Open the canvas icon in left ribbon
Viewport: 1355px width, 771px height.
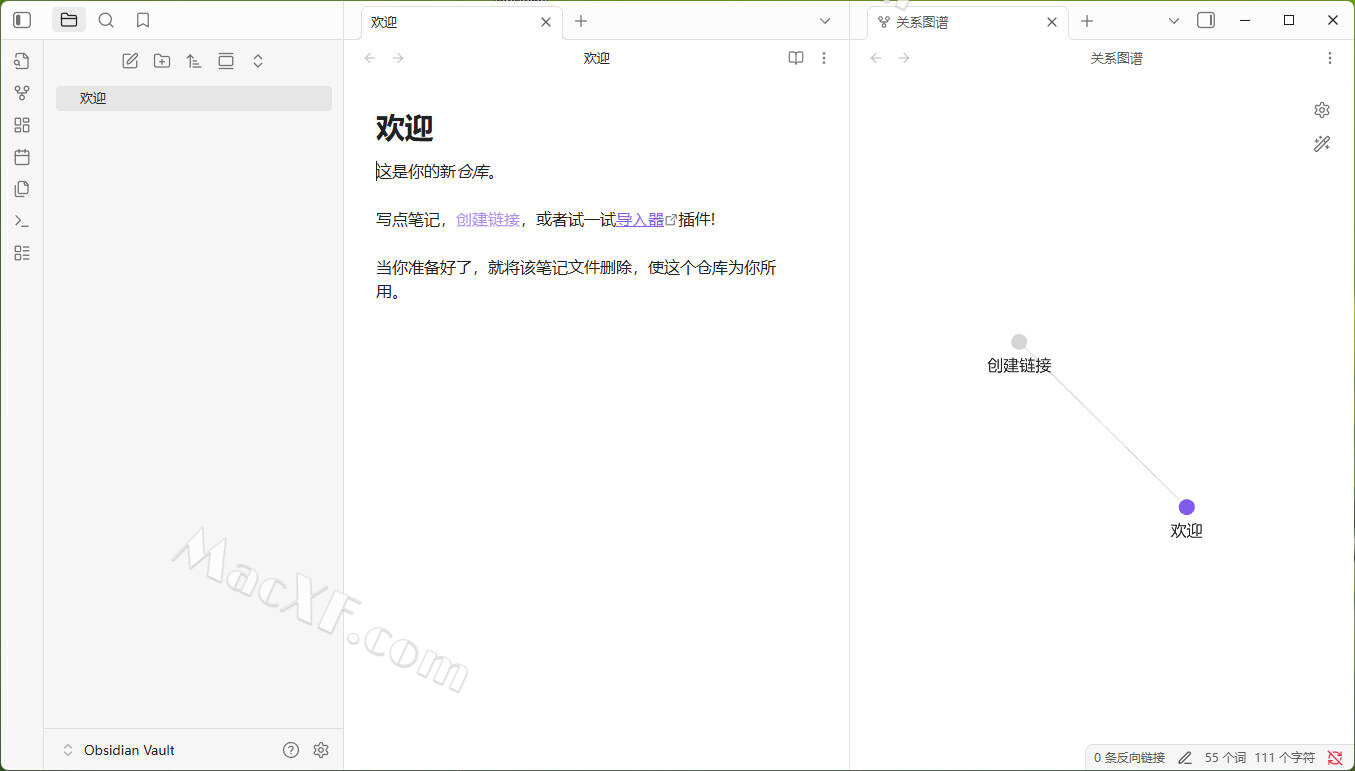(x=22, y=125)
